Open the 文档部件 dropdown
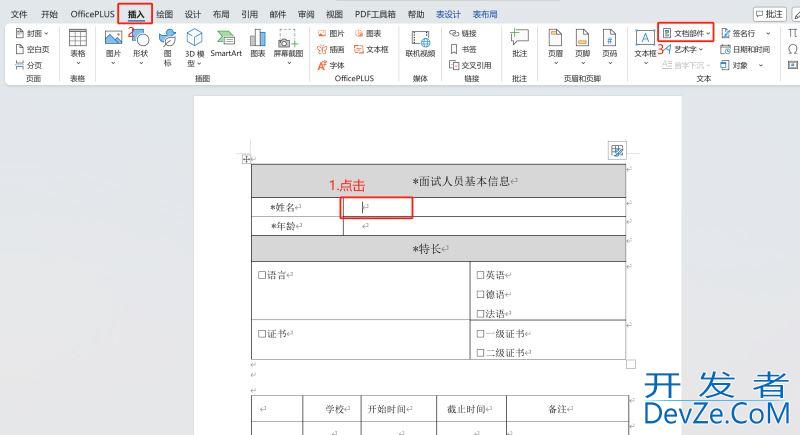This screenshot has height=435, width=800. (687, 33)
